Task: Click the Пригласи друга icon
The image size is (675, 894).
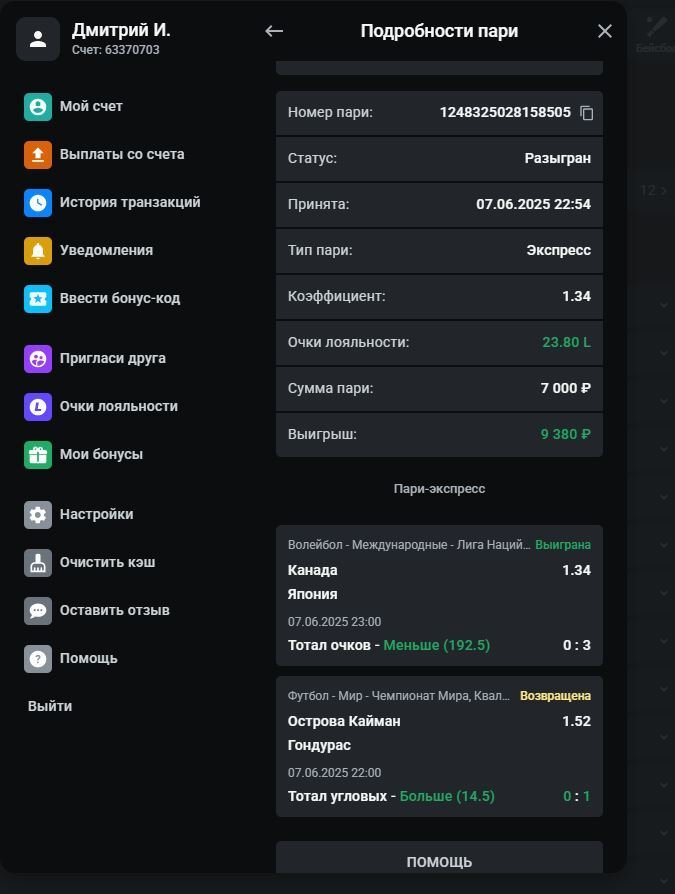Action: 38,359
